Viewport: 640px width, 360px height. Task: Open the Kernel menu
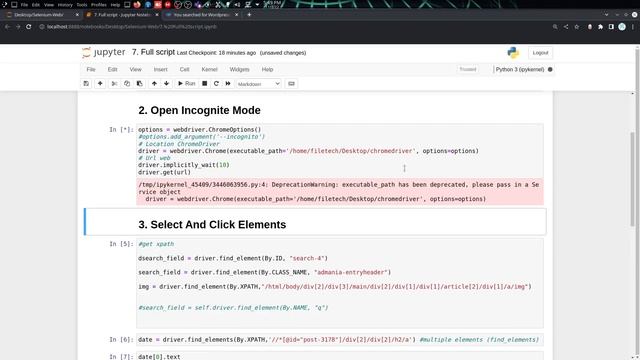tap(209, 69)
